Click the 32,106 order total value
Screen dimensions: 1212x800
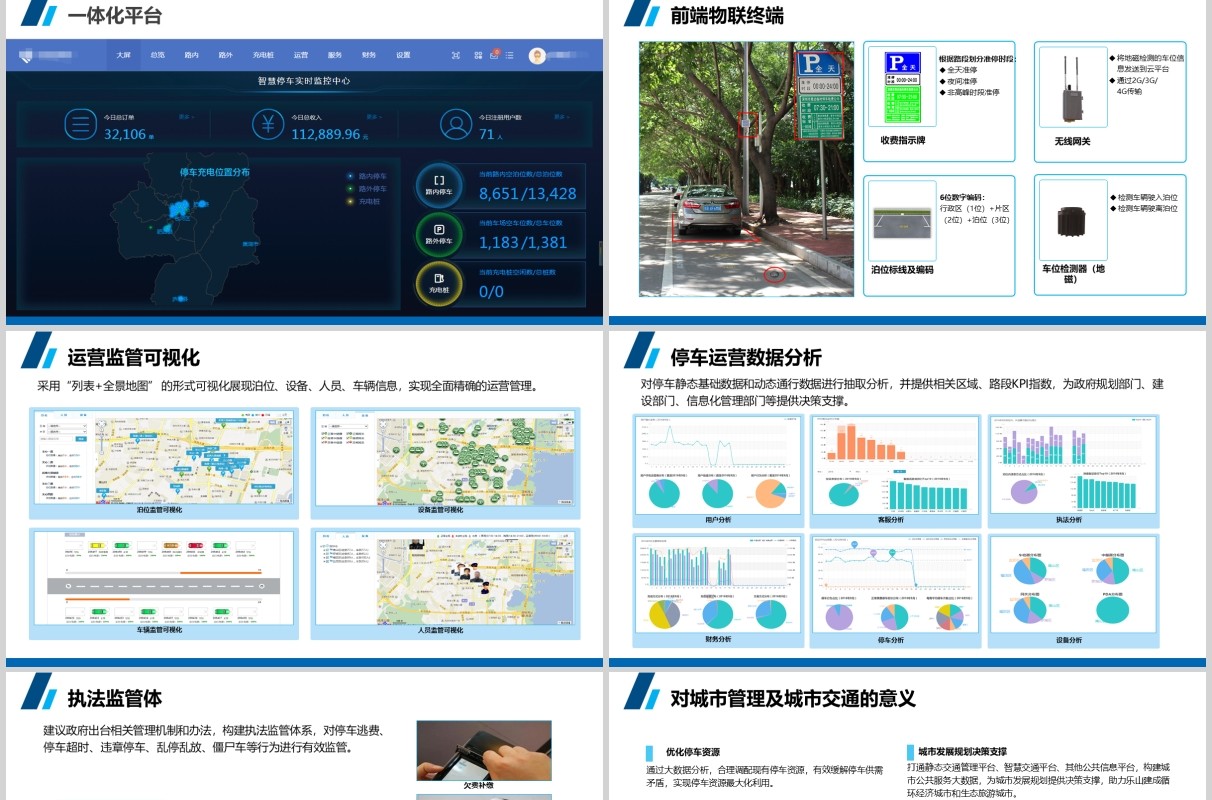click(x=125, y=134)
